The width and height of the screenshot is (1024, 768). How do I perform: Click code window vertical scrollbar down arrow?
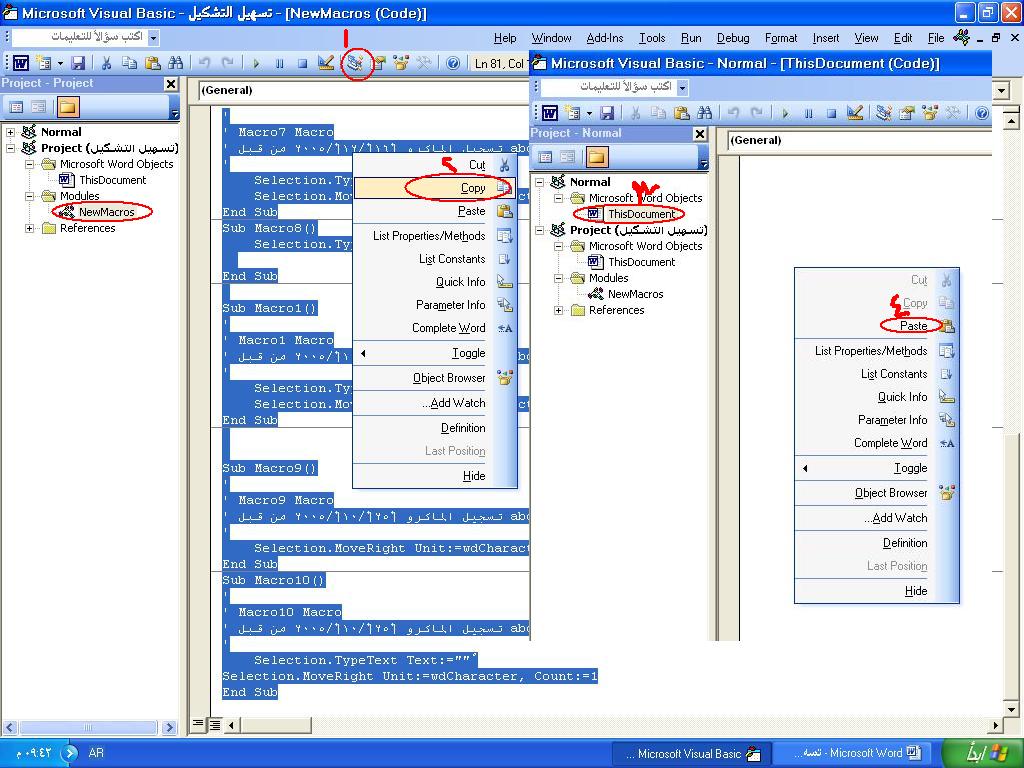click(x=1011, y=709)
